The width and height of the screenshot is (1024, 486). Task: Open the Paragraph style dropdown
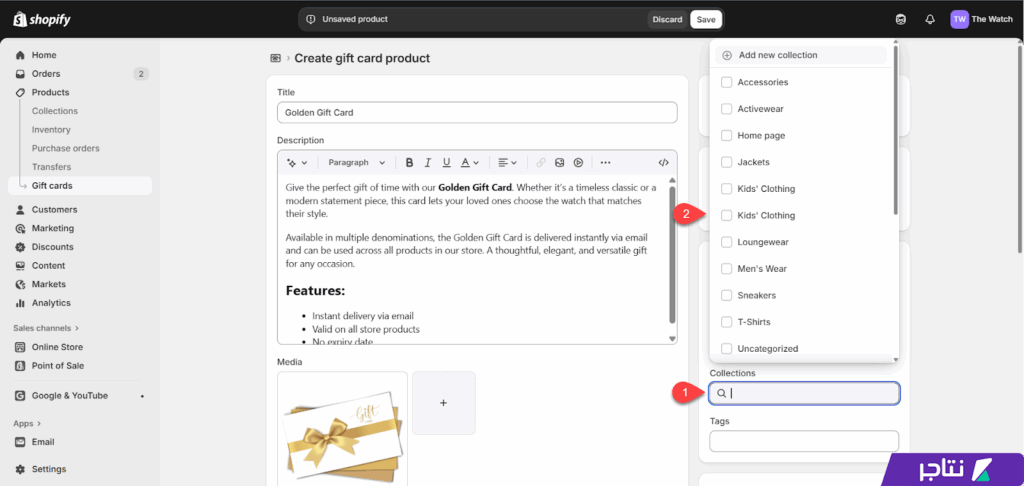click(357, 163)
